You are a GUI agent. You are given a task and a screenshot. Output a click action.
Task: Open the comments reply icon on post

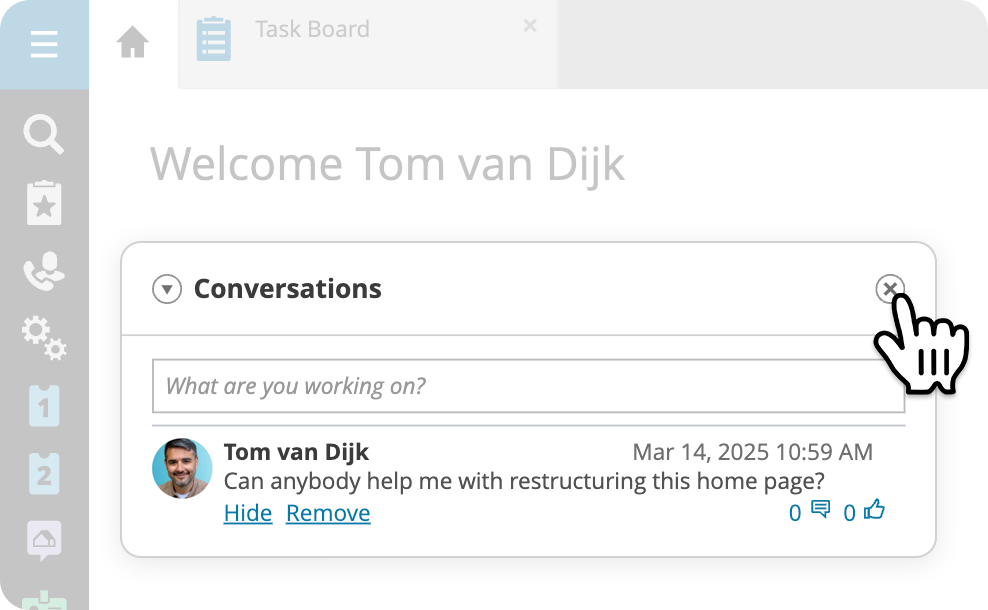click(x=820, y=509)
